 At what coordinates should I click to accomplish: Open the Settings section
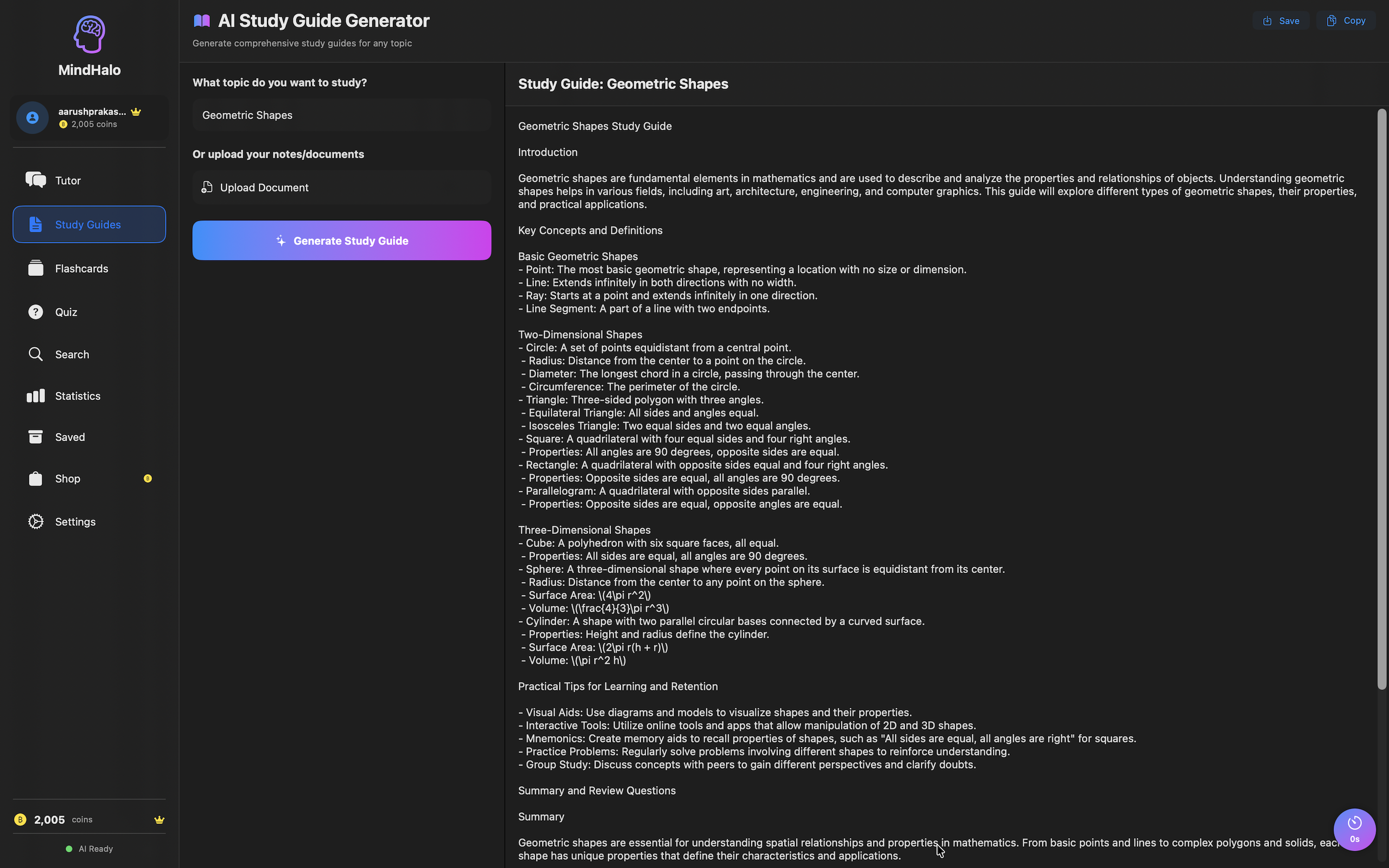75,521
